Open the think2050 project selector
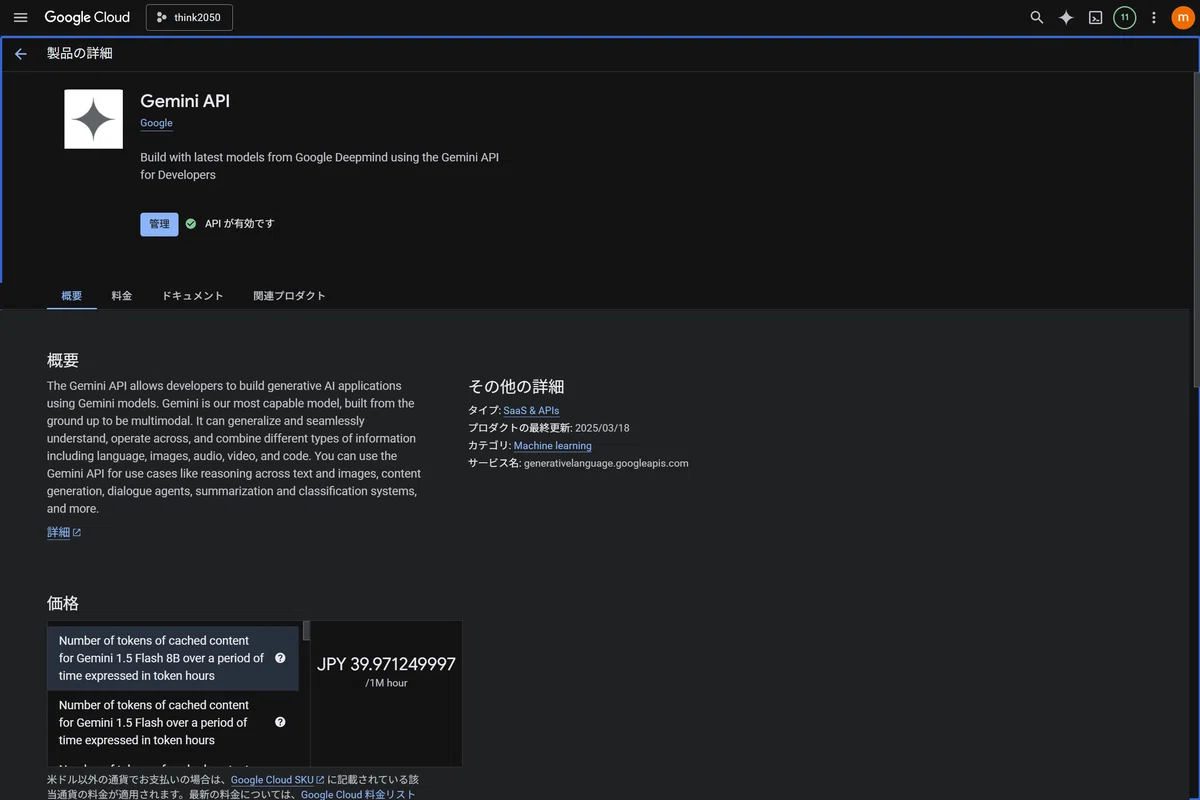 coord(189,17)
